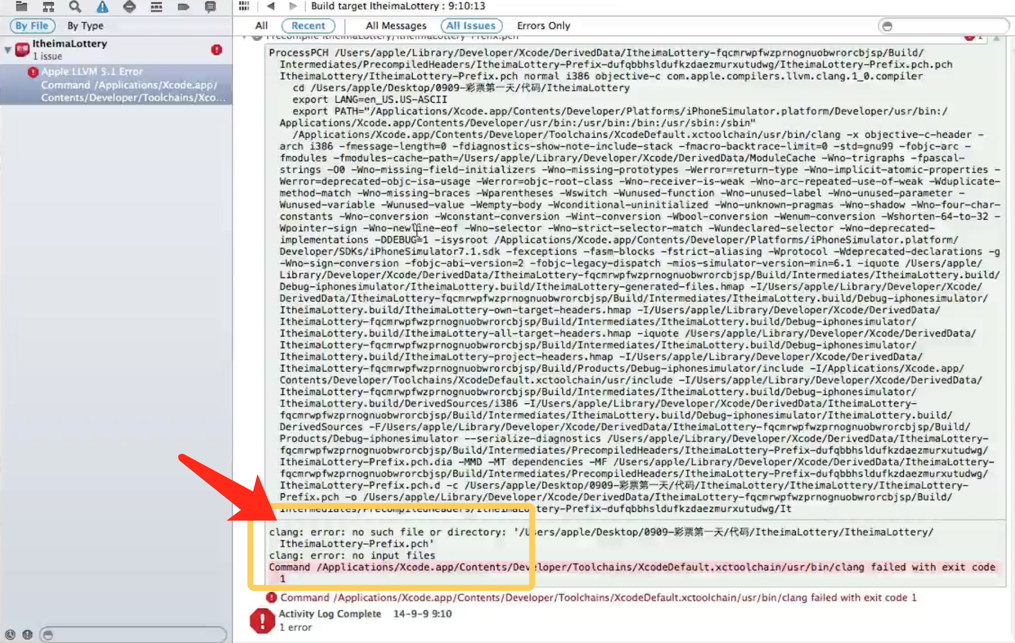Click the Command clang failed summary line
Image resolution: width=1015 pixels, height=643 pixels.
(598, 598)
